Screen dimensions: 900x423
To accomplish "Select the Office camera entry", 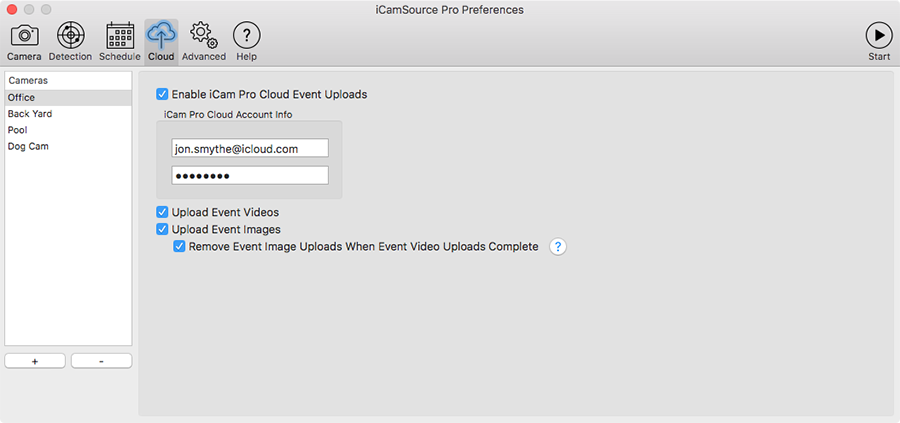I will point(68,98).
